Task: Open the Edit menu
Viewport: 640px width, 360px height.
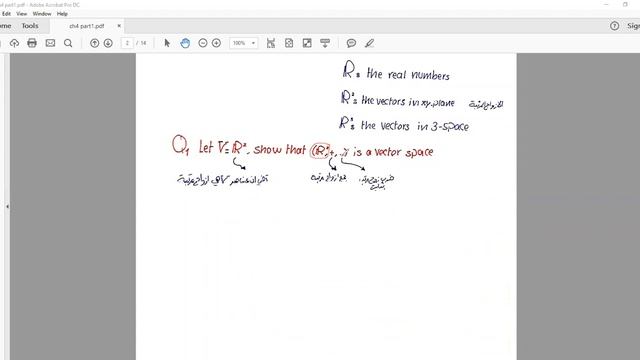Action: pos(6,13)
